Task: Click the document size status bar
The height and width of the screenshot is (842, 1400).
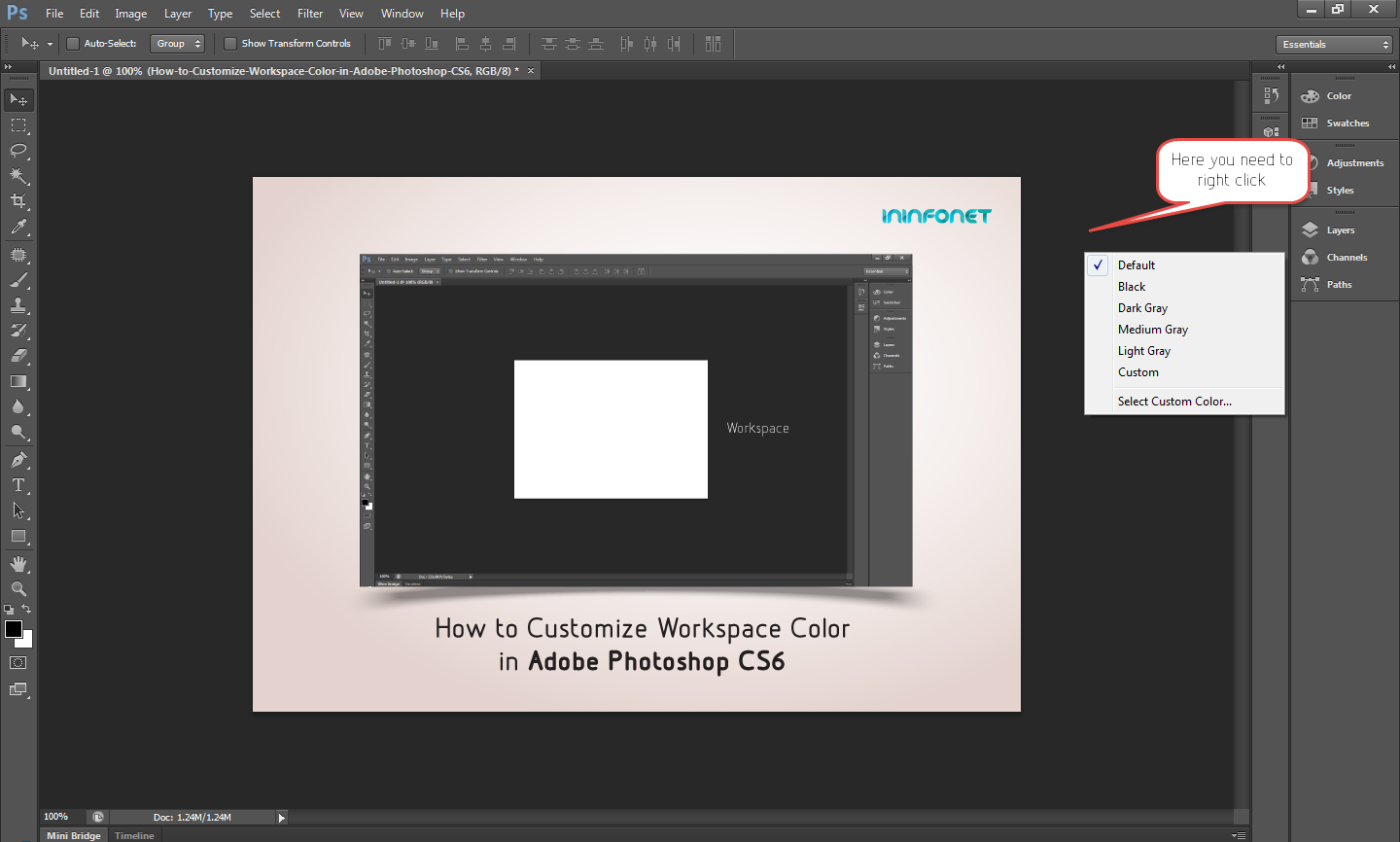Action: 194,817
